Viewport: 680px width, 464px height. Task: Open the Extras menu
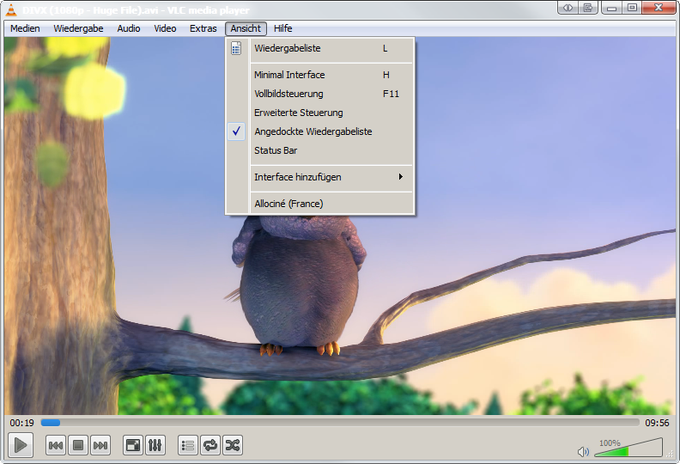click(x=203, y=29)
